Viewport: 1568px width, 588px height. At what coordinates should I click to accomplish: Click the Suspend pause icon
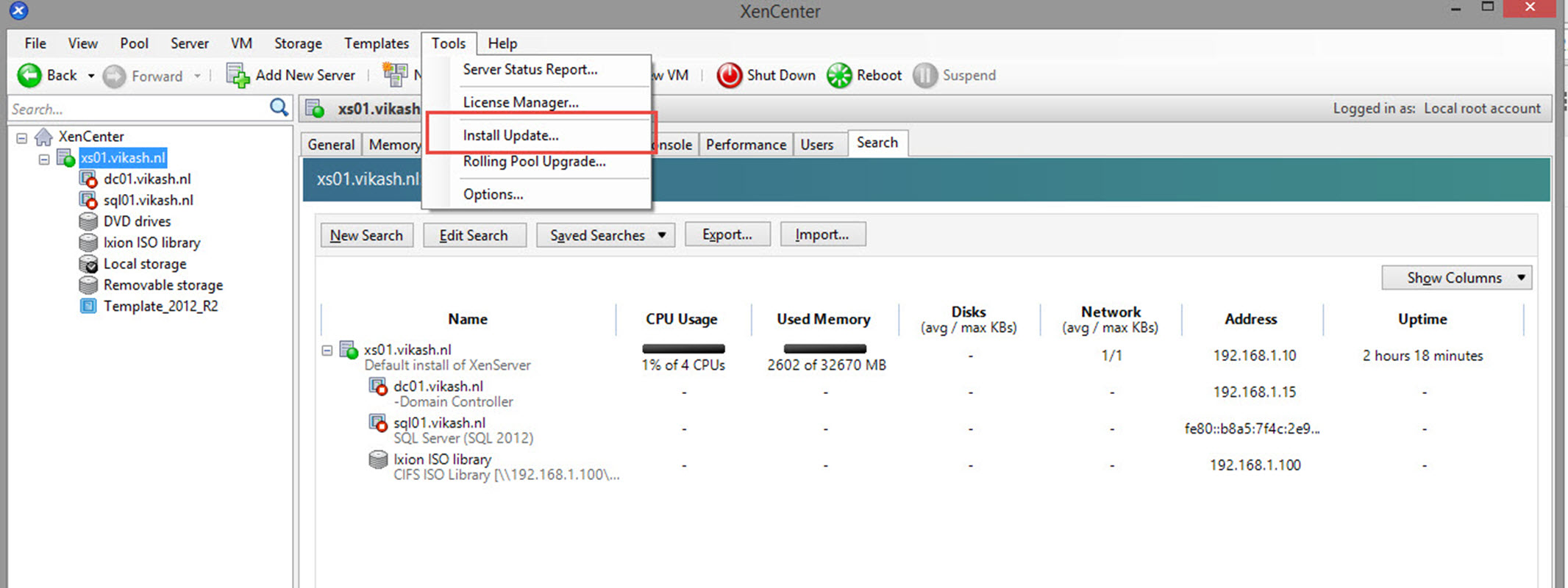pos(925,75)
